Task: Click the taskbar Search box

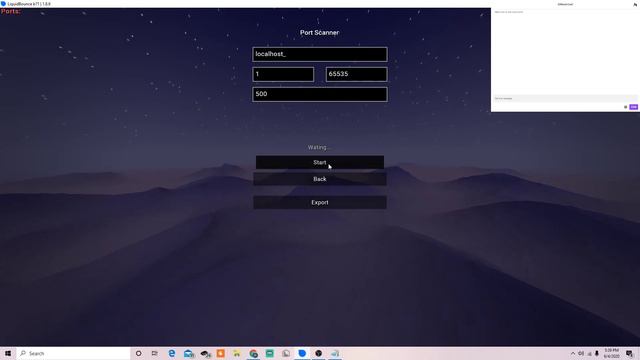Action: coord(73,353)
